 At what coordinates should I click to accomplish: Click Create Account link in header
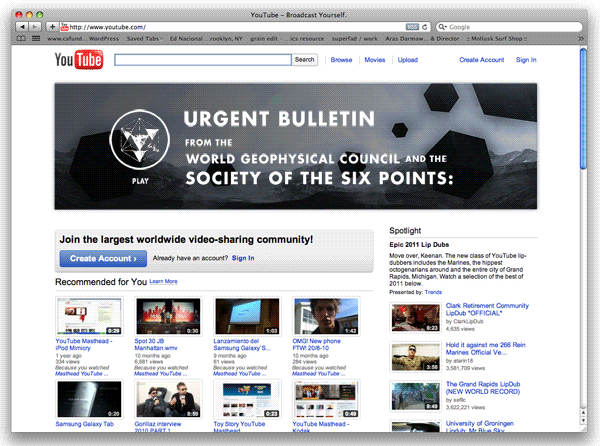[482, 60]
